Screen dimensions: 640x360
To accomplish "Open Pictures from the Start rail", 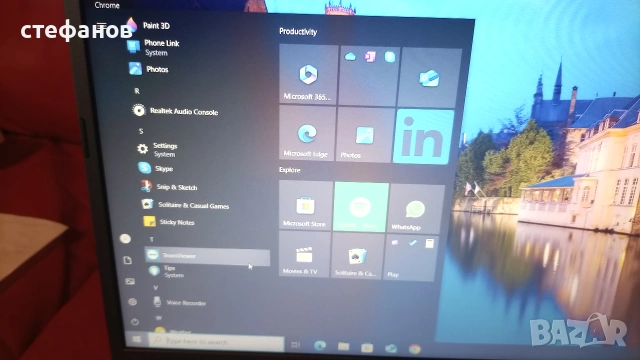I will 130,281.
